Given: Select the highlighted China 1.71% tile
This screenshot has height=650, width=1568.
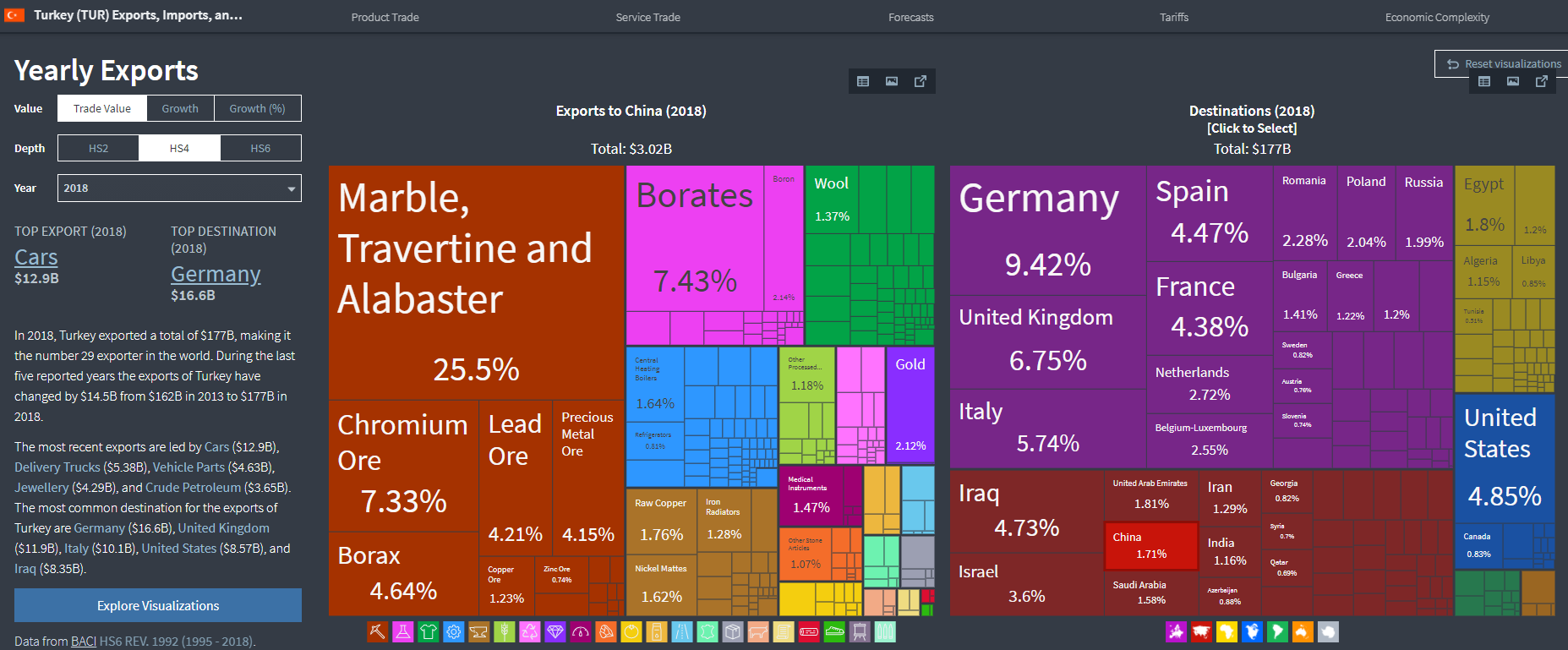Looking at the screenshot, I should tap(1151, 546).
